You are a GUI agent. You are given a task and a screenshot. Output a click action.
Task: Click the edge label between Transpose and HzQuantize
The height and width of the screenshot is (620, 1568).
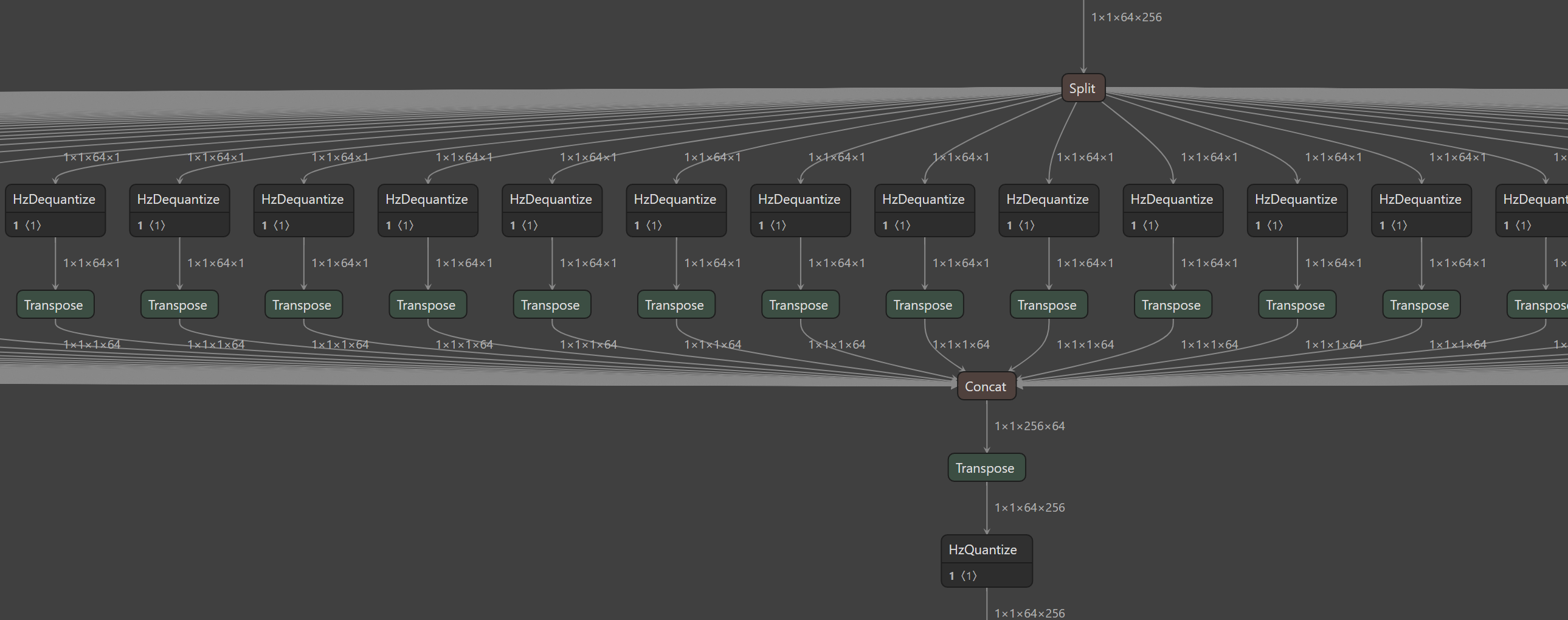pos(1029,507)
